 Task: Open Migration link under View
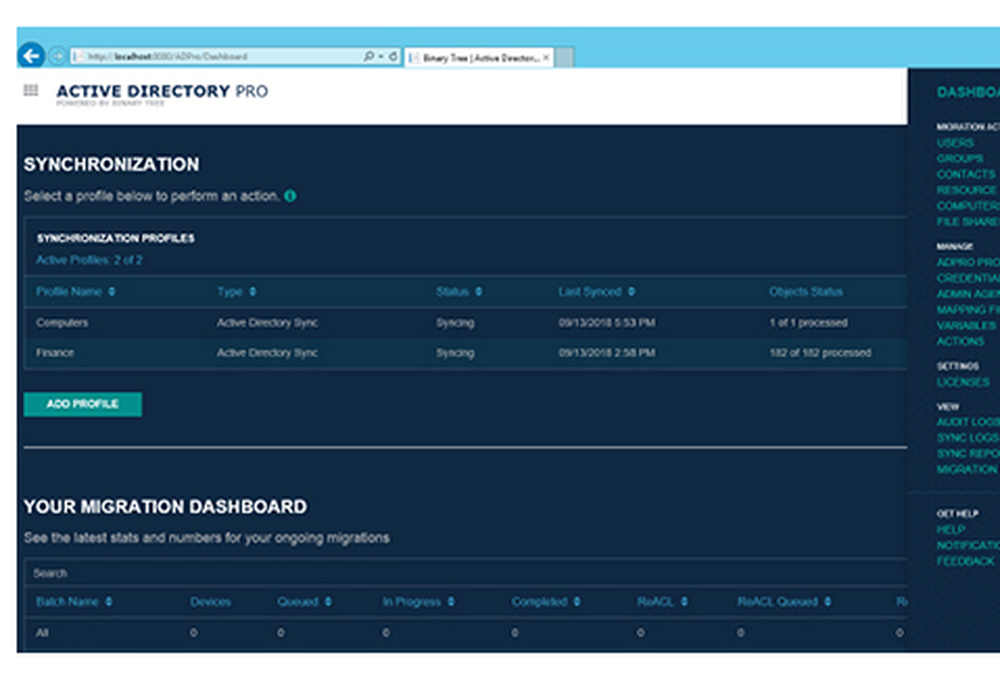click(x=967, y=469)
